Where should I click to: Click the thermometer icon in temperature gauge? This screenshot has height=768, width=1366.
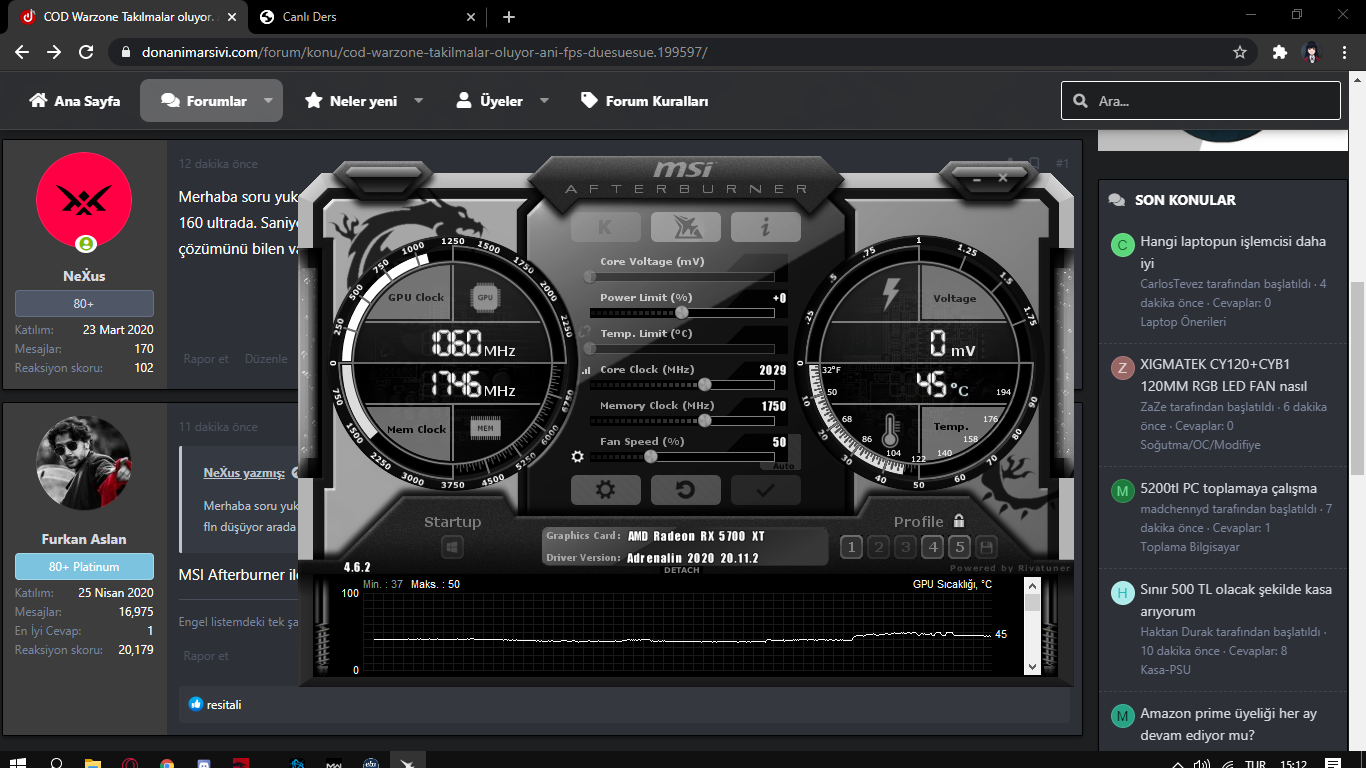(x=892, y=429)
